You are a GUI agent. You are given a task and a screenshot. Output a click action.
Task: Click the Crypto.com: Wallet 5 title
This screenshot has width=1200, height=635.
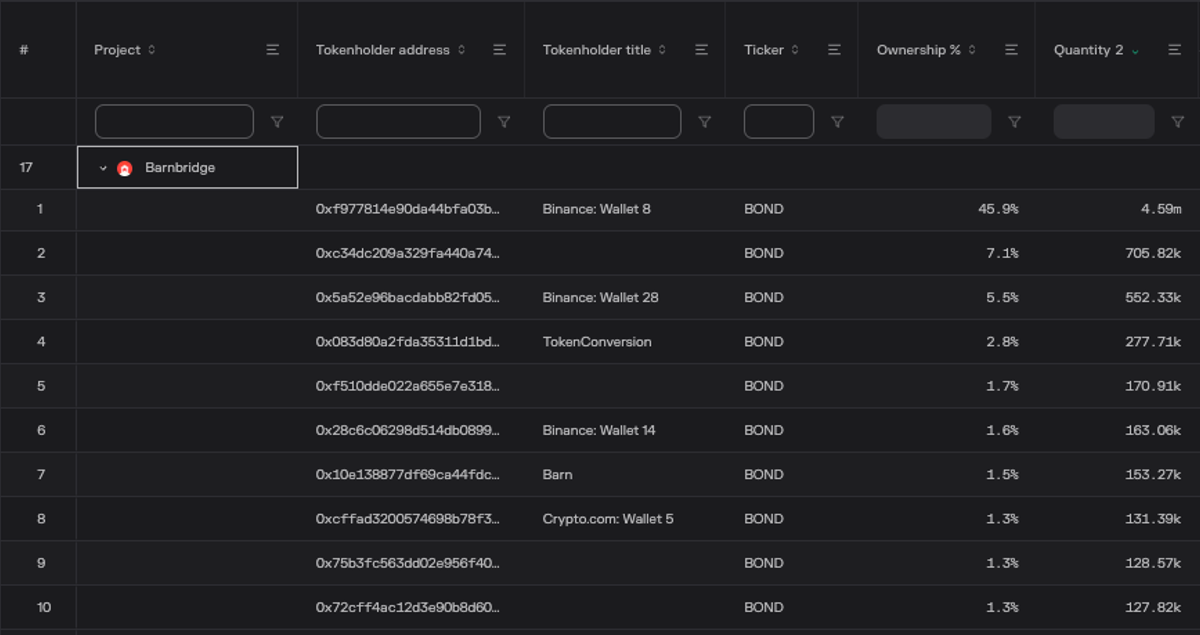[608, 519]
